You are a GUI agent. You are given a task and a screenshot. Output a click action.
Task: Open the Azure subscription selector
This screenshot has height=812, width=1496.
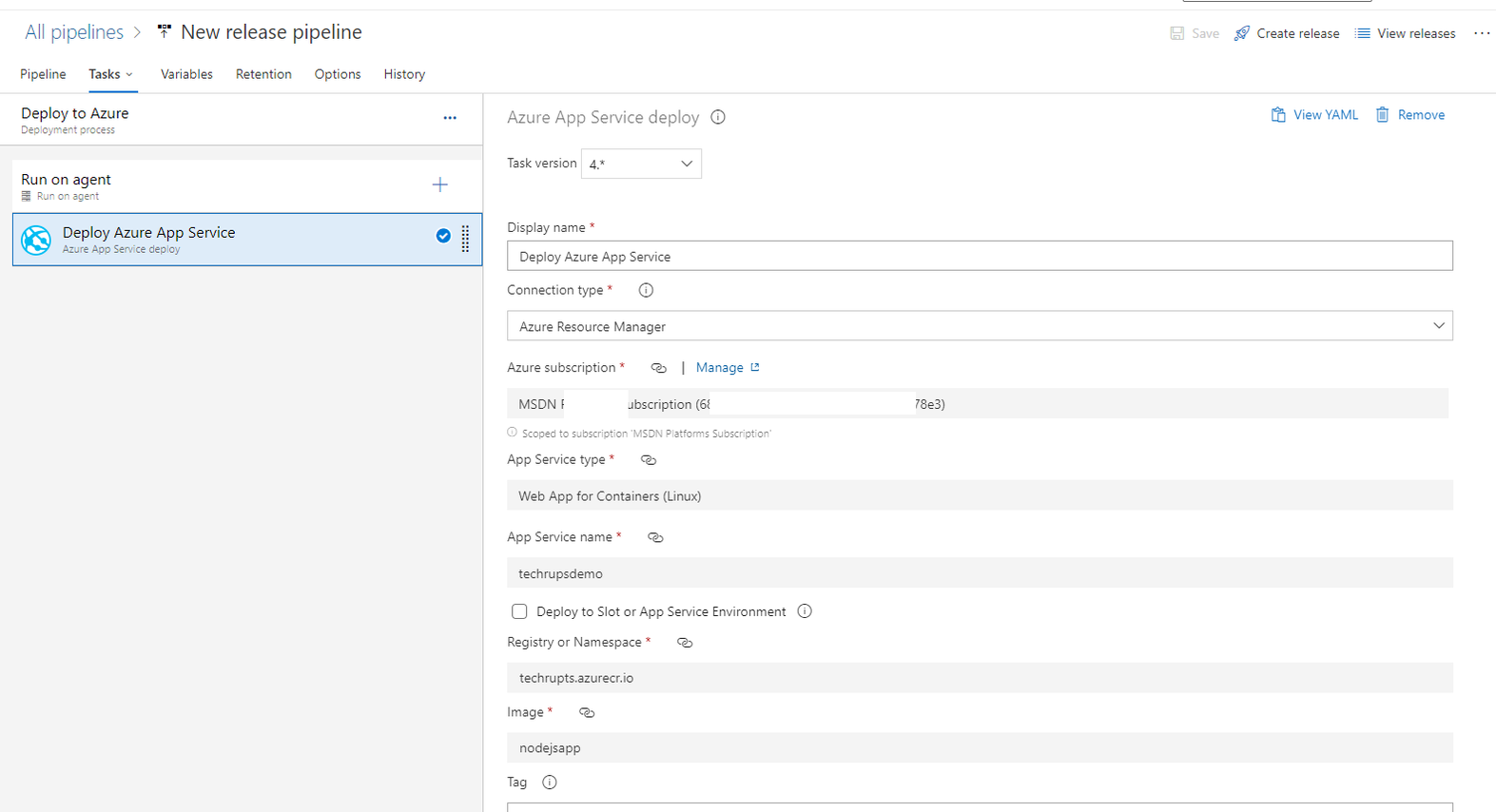pos(978,404)
